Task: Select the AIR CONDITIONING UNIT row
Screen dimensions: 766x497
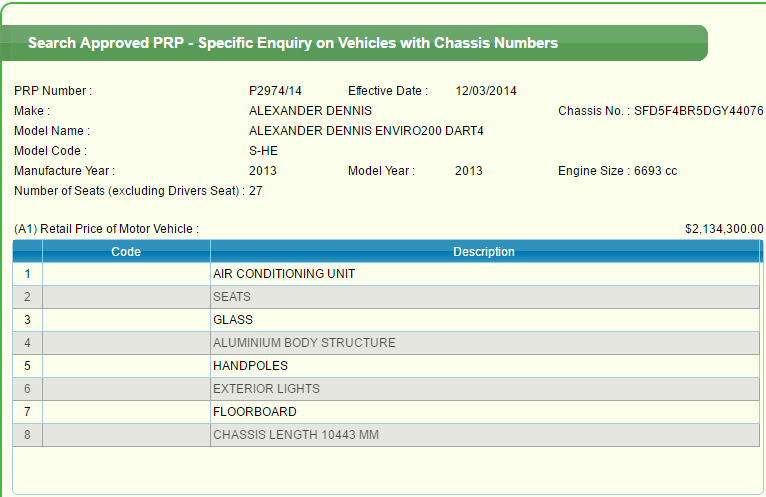Action: (284, 274)
